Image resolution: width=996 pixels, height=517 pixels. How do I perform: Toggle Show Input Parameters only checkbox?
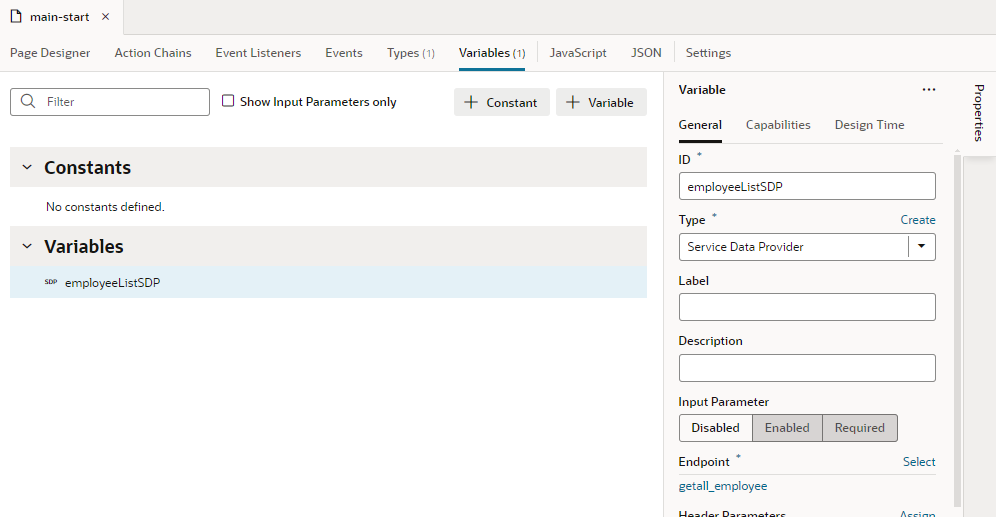(228, 101)
